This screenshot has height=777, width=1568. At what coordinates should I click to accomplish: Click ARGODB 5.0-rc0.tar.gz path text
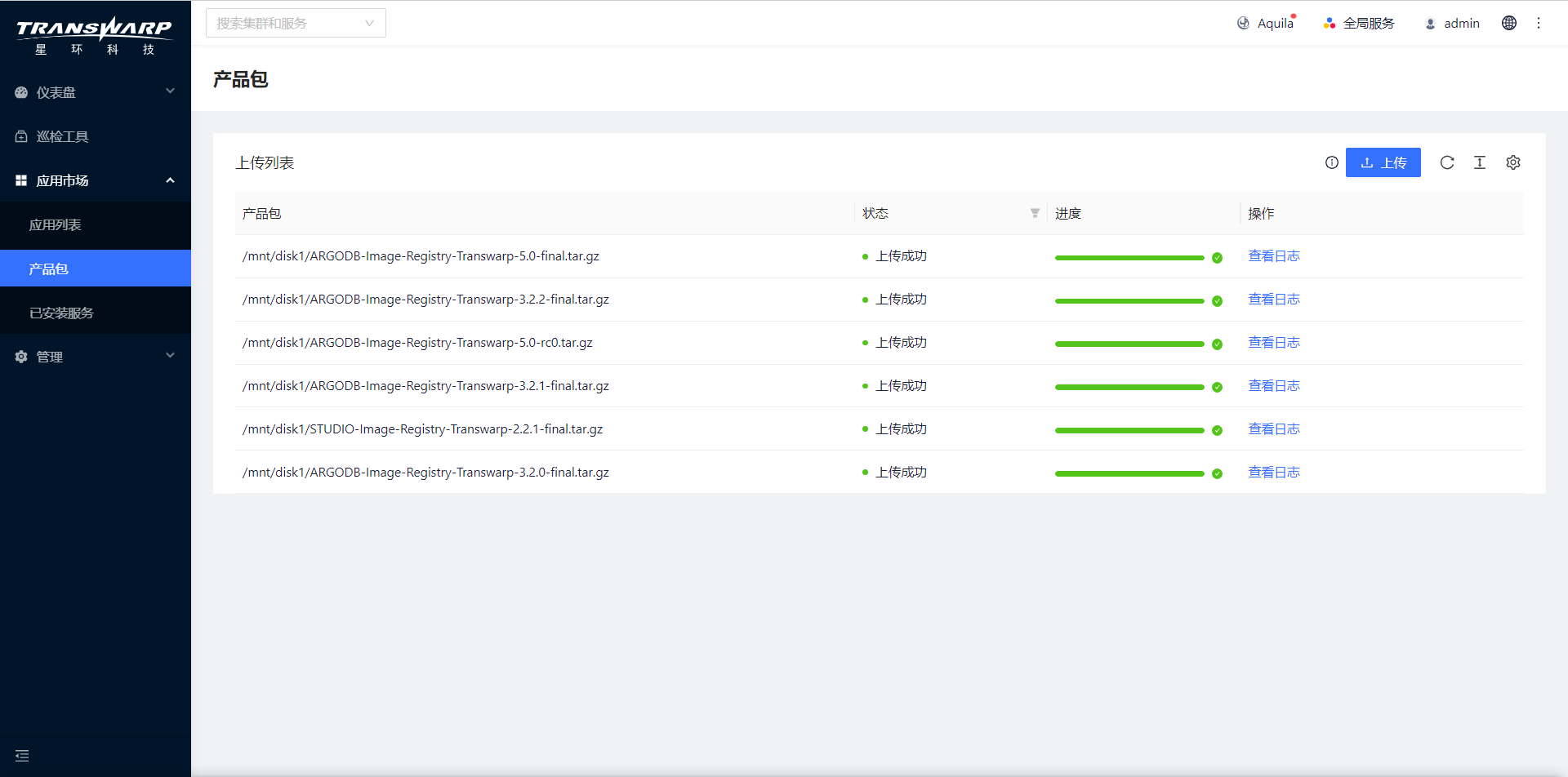coord(417,343)
